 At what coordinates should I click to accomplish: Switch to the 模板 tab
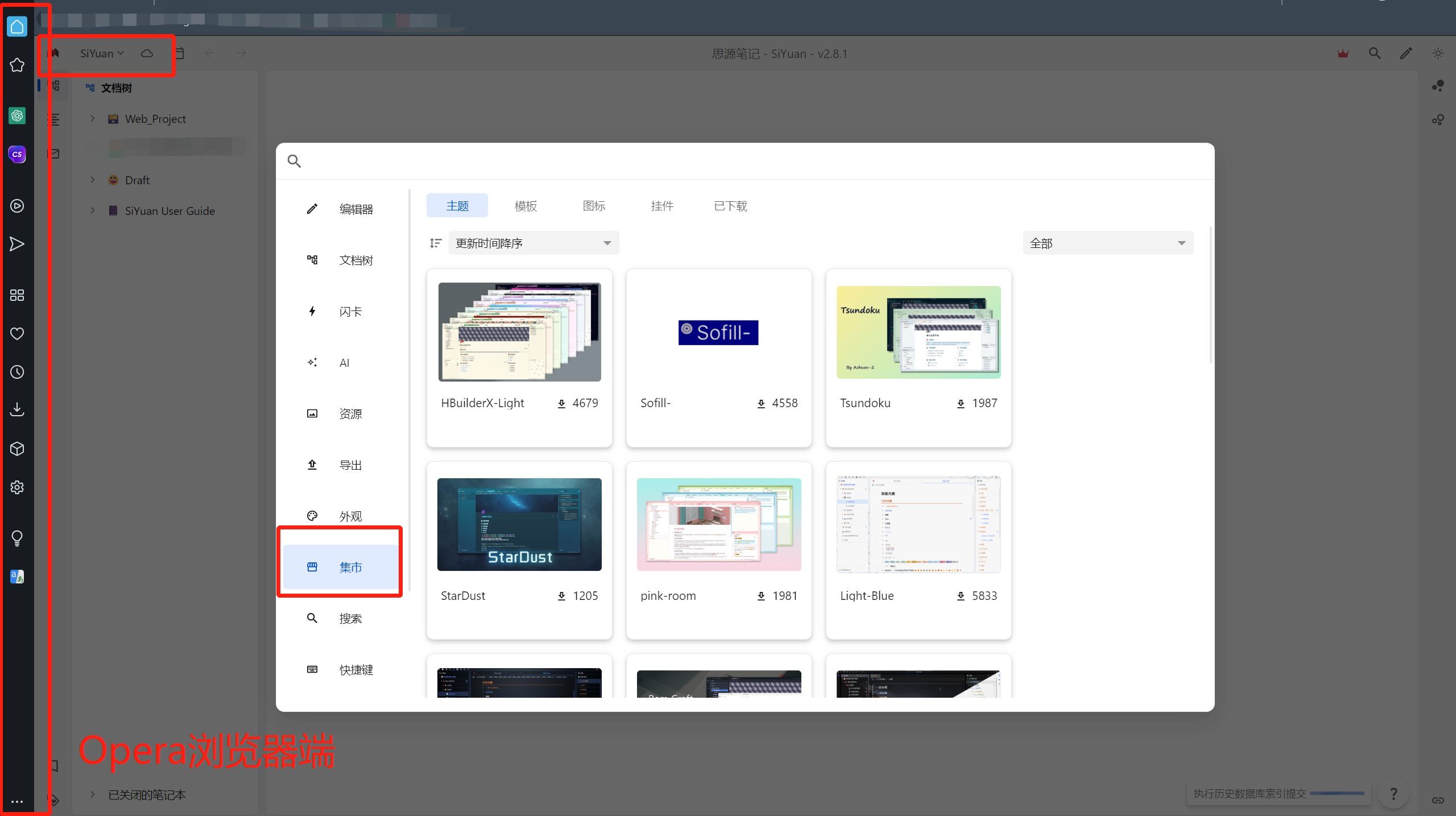coord(525,206)
